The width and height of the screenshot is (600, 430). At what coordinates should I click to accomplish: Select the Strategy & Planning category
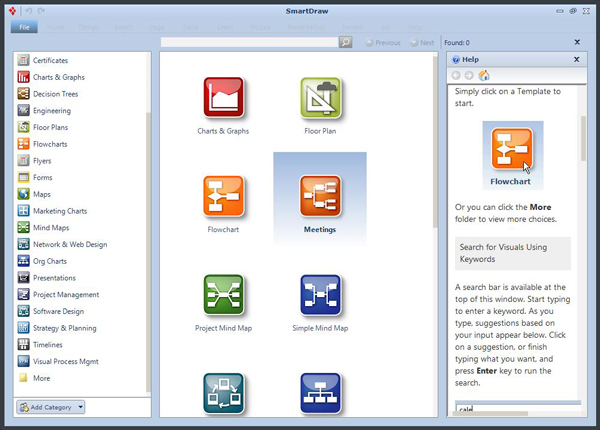(57, 328)
